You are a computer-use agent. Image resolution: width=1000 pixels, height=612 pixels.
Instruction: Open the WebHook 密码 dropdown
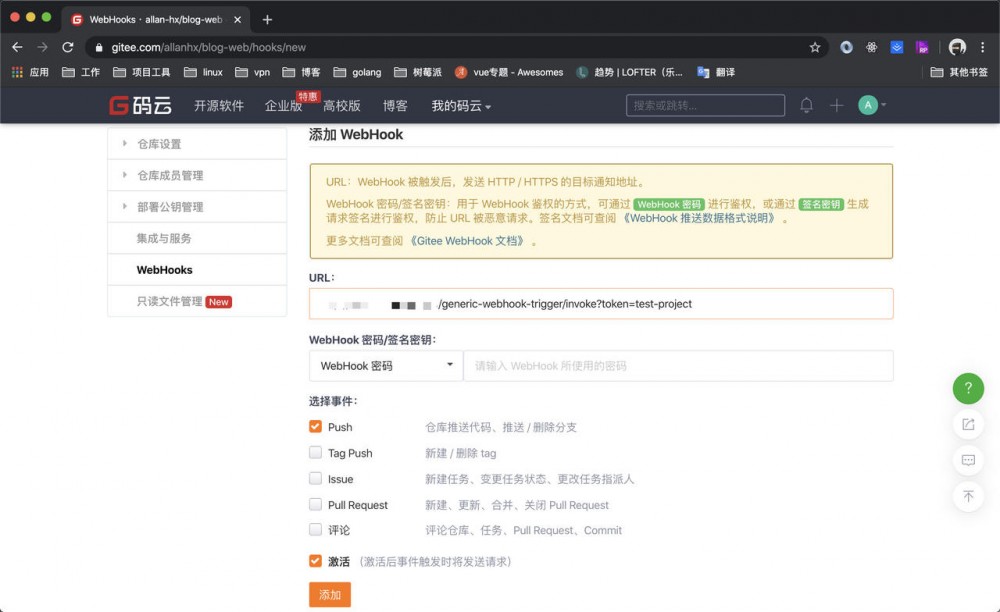click(384, 365)
